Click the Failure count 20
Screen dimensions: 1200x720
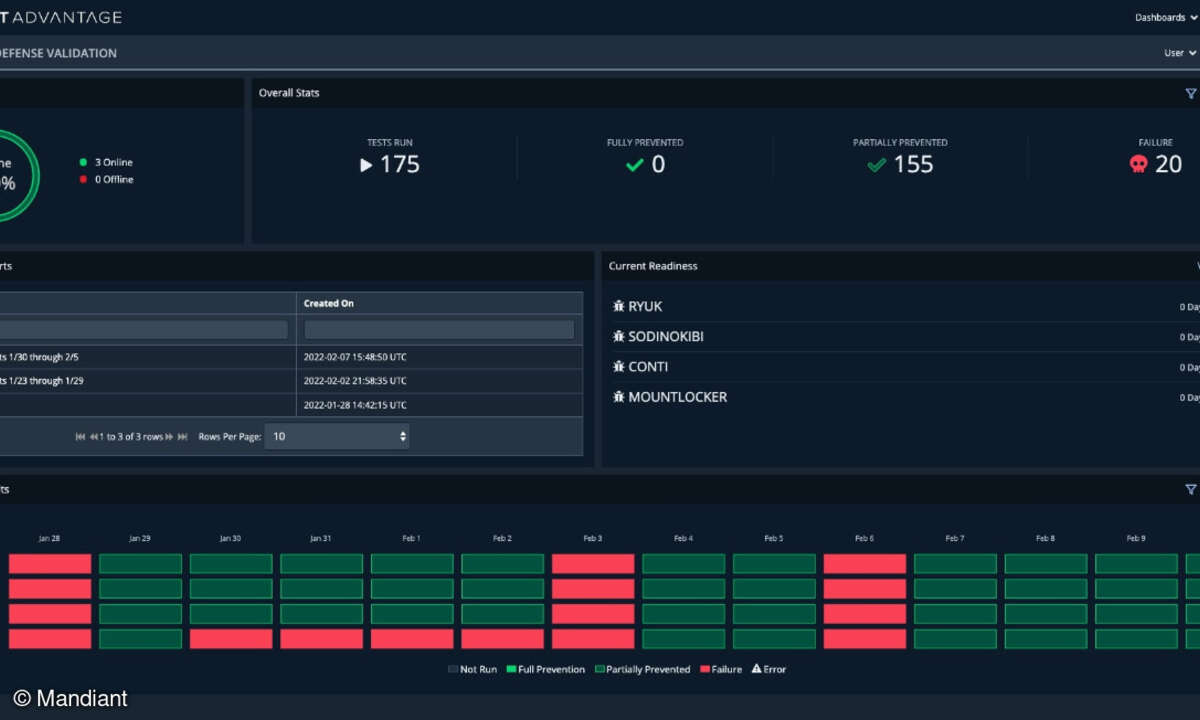[x=1168, y=165]
